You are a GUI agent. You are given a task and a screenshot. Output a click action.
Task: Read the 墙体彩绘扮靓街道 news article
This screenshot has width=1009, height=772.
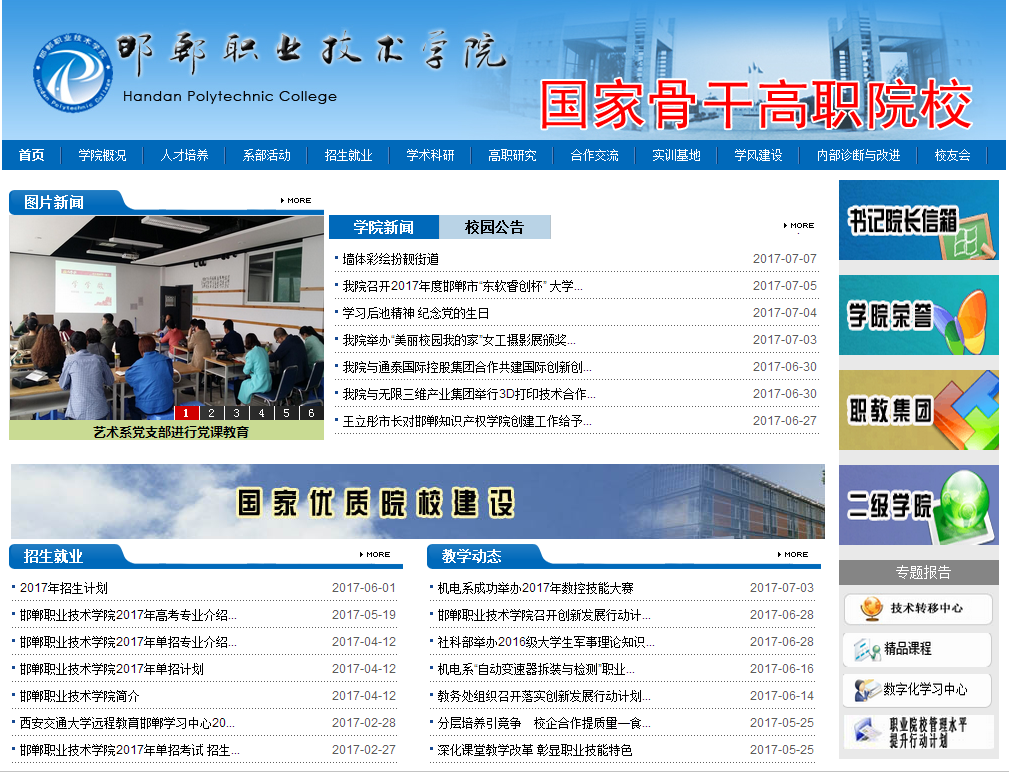point(390,259)
